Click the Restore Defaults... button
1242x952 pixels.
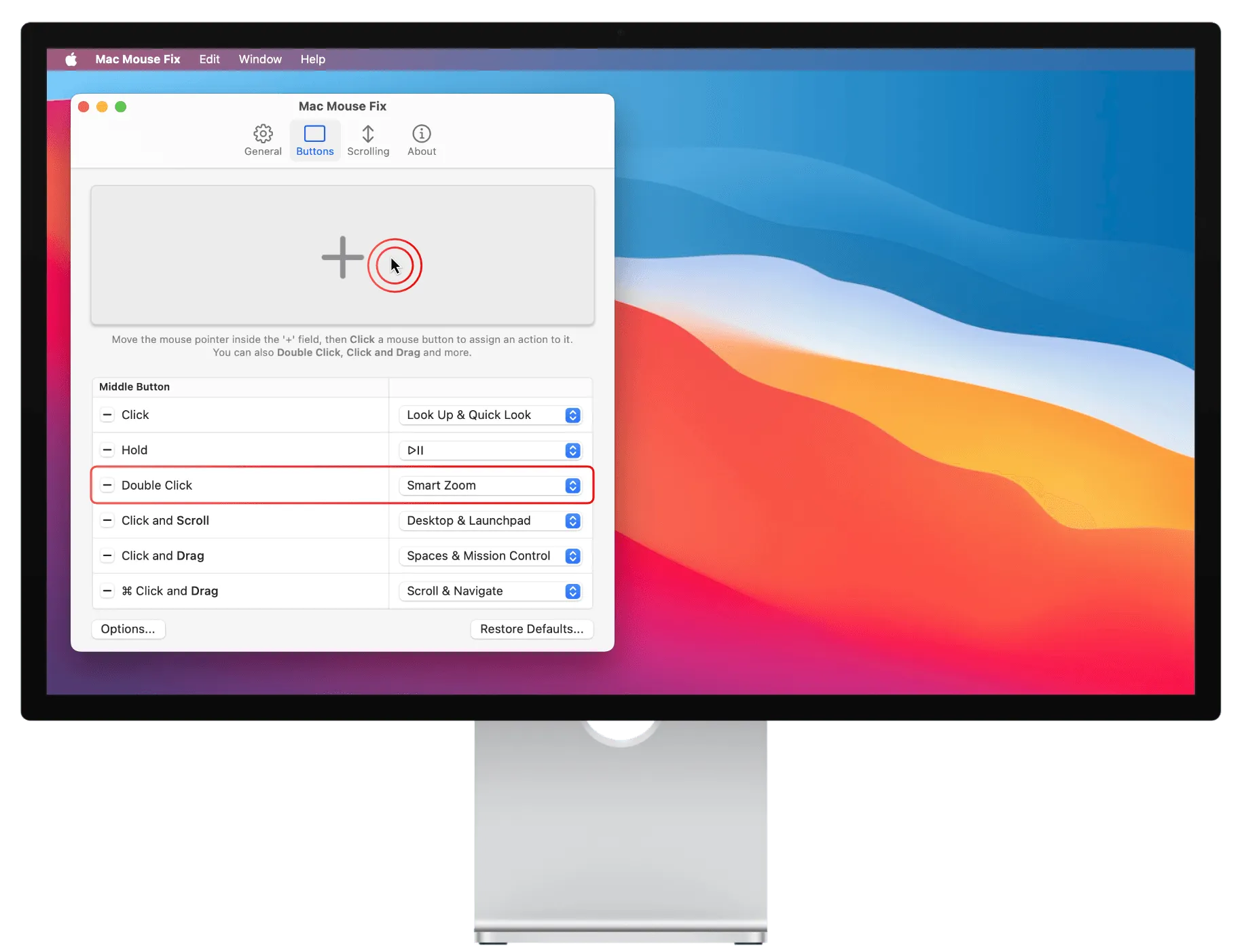[532, 629]
